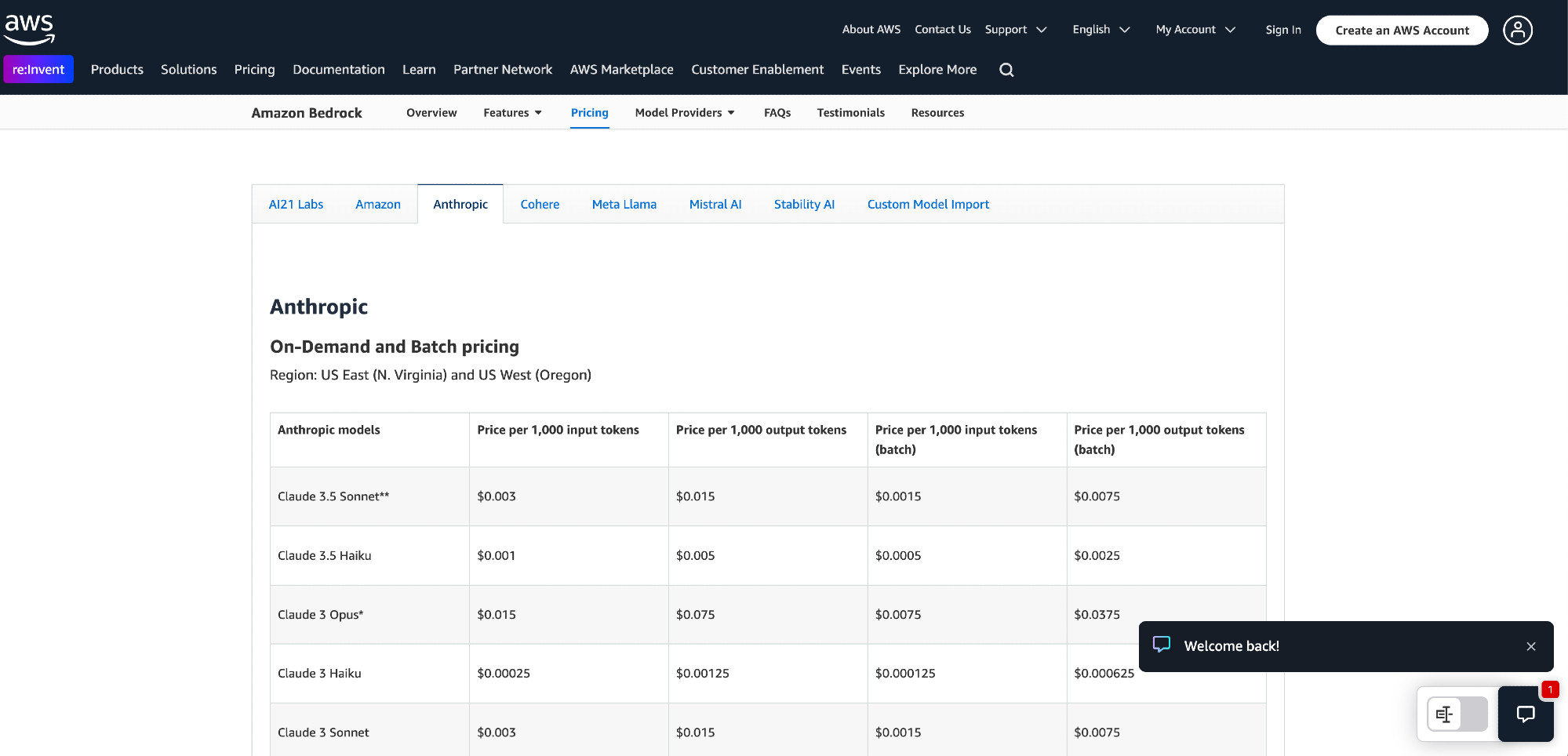Viewport: 1568px width, 756px height.
Task: Open the Products menu
Action: (x=117, y=70)
